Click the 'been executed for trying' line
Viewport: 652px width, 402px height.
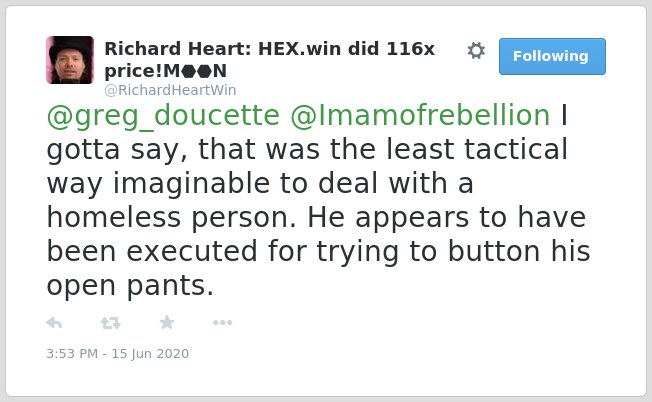coord(319,252)
